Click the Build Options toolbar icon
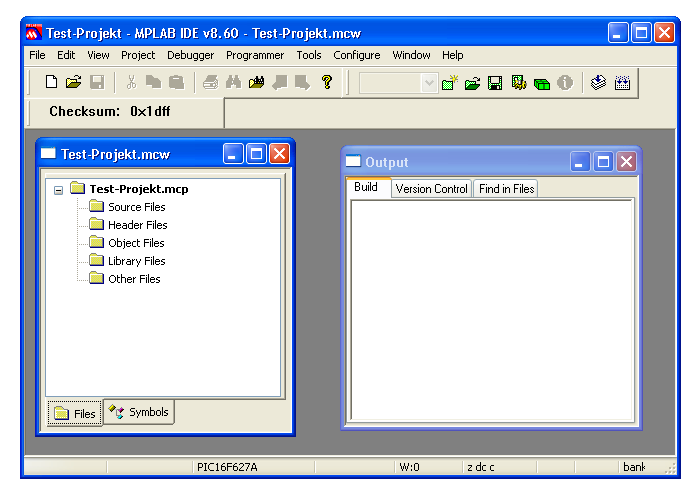This screenshot has width=700, height=500. coord(519,83)
